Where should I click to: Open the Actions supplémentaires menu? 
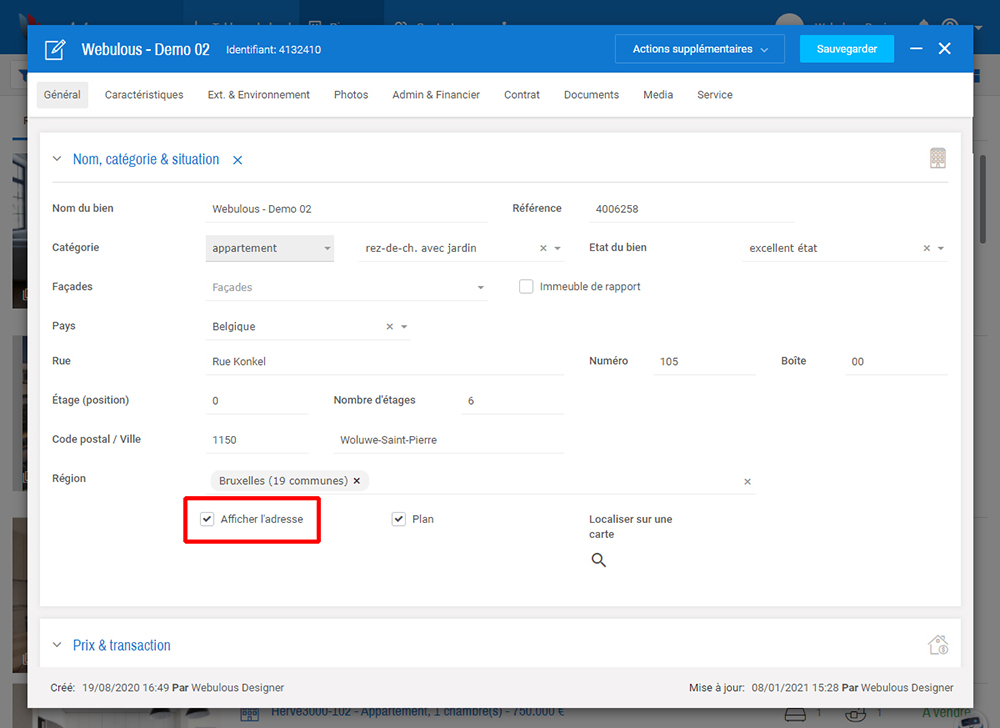click(x=700, y=49)
